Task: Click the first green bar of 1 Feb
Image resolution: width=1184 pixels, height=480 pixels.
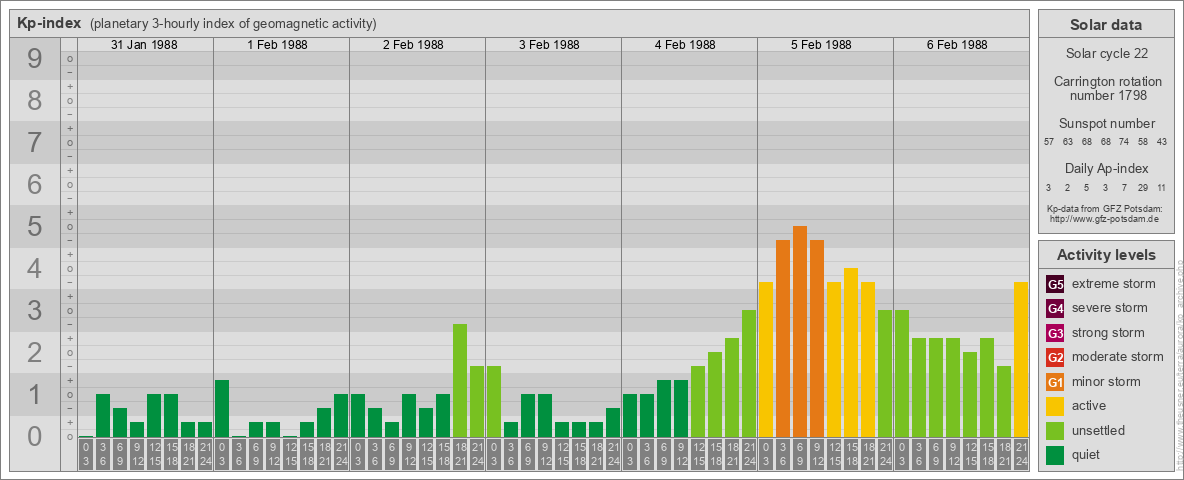Action: coord(222,408)
